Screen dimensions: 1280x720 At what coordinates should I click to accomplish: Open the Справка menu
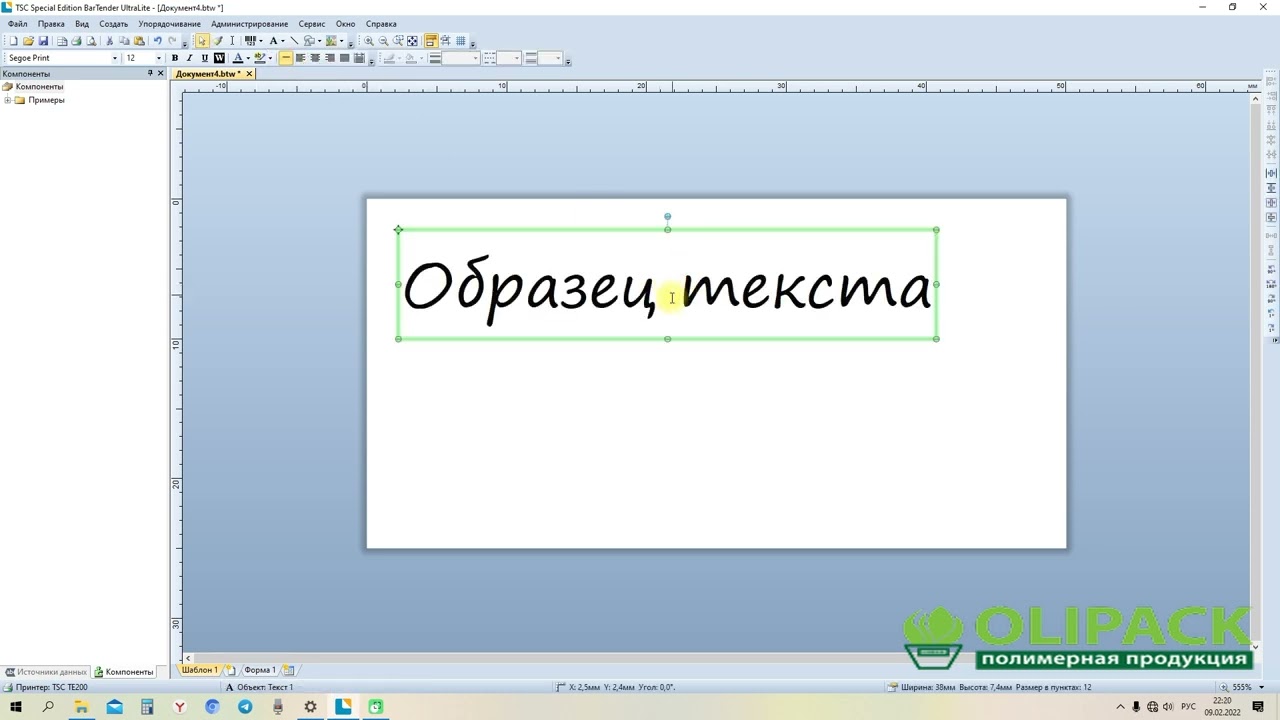[381, 24]
